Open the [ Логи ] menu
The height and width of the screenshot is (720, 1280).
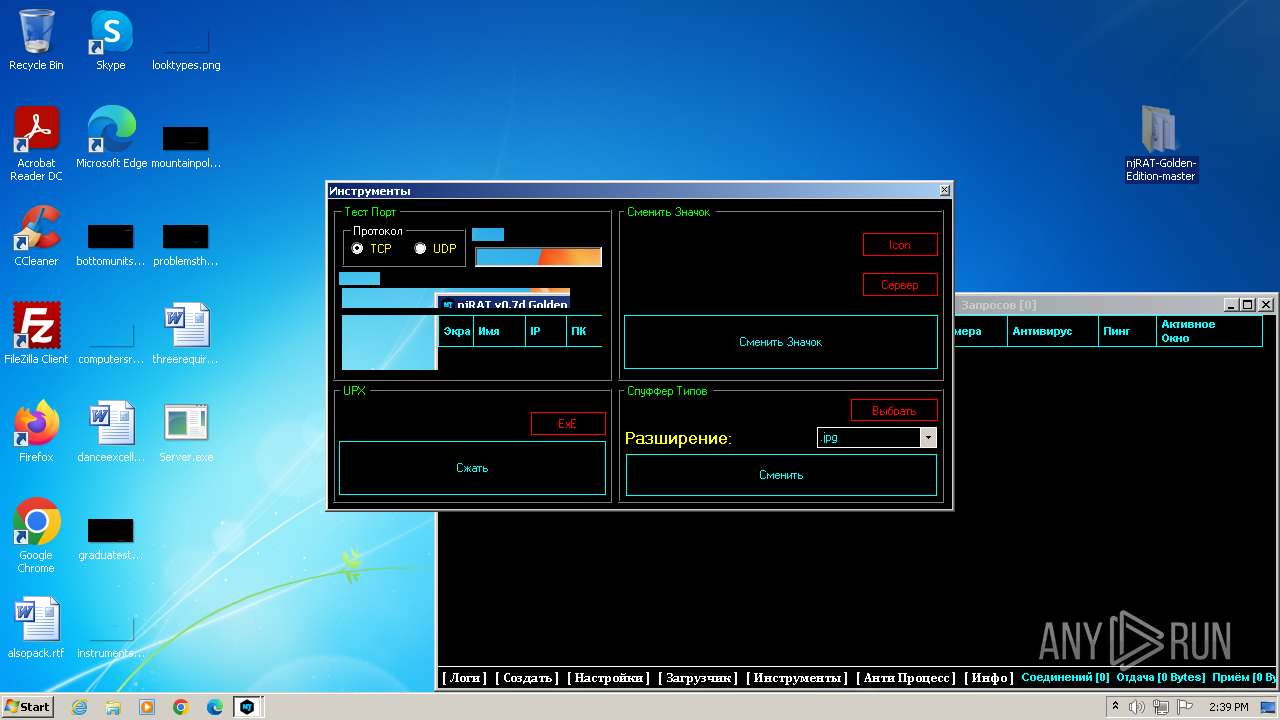(464, 678)
